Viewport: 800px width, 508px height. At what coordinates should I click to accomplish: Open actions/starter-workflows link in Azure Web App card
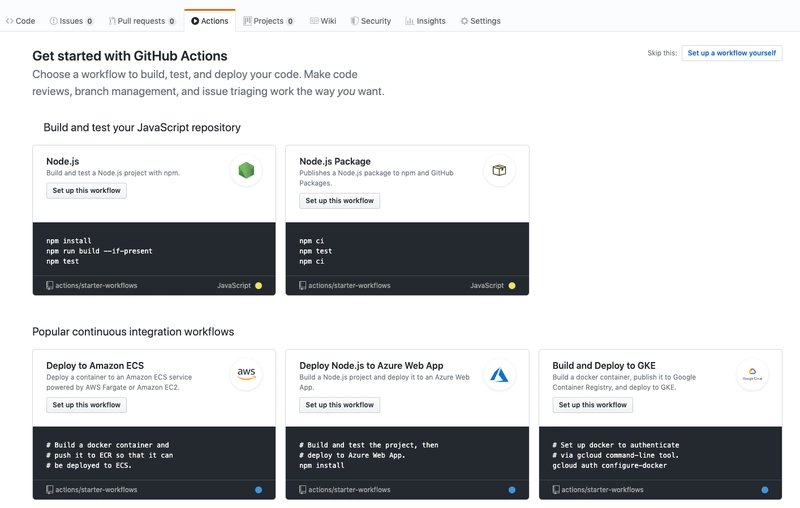coord(349,490)
